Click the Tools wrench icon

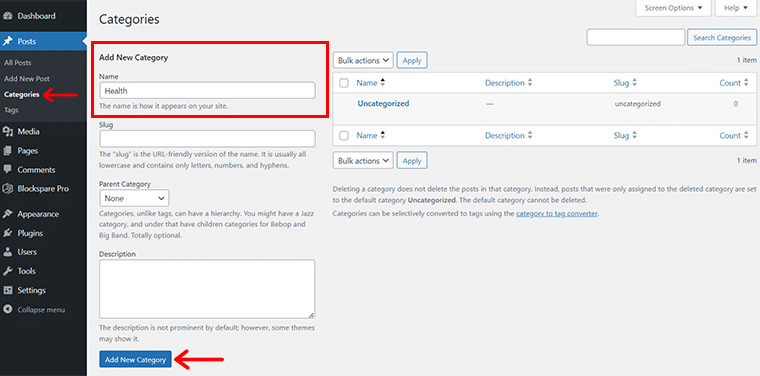7,271
